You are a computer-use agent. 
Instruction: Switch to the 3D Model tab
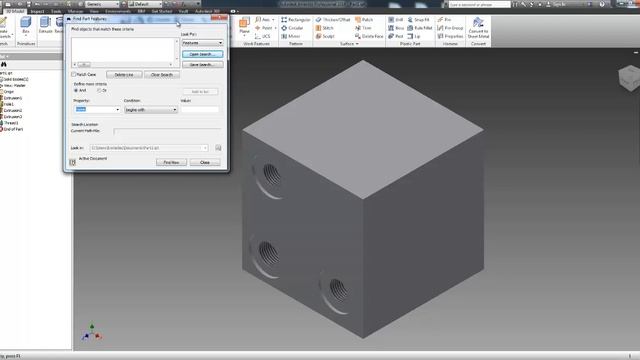[15, 11]
